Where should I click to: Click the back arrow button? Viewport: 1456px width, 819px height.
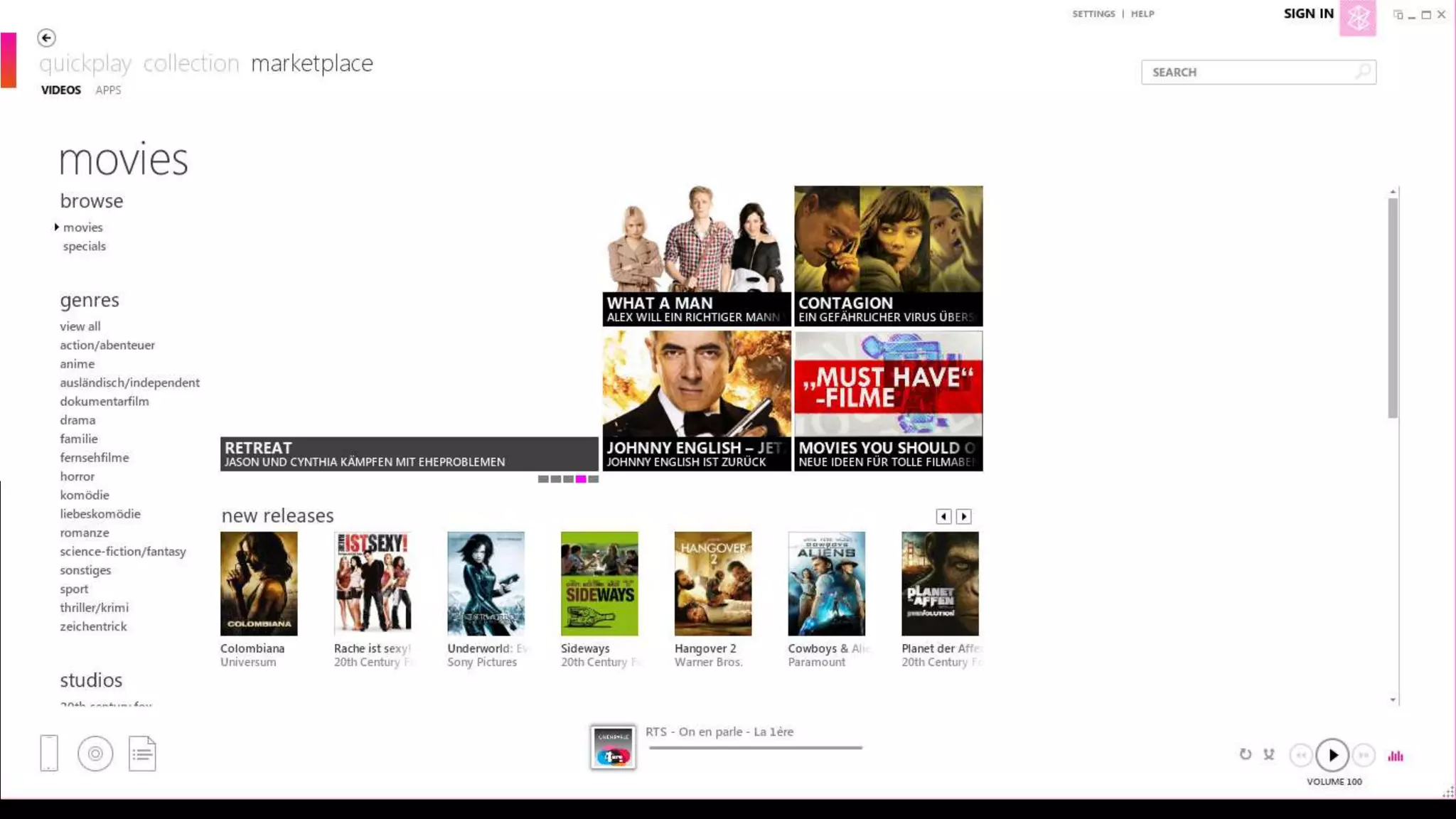pos(46,38)
